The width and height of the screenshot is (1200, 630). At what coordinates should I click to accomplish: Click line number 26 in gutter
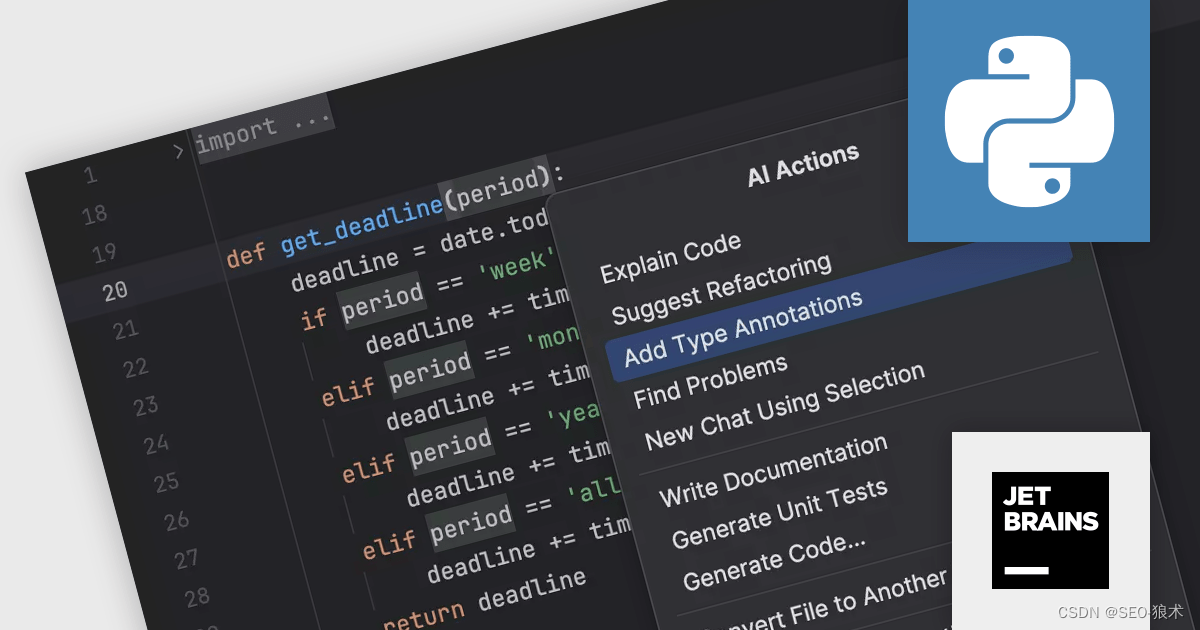point(177,520)
